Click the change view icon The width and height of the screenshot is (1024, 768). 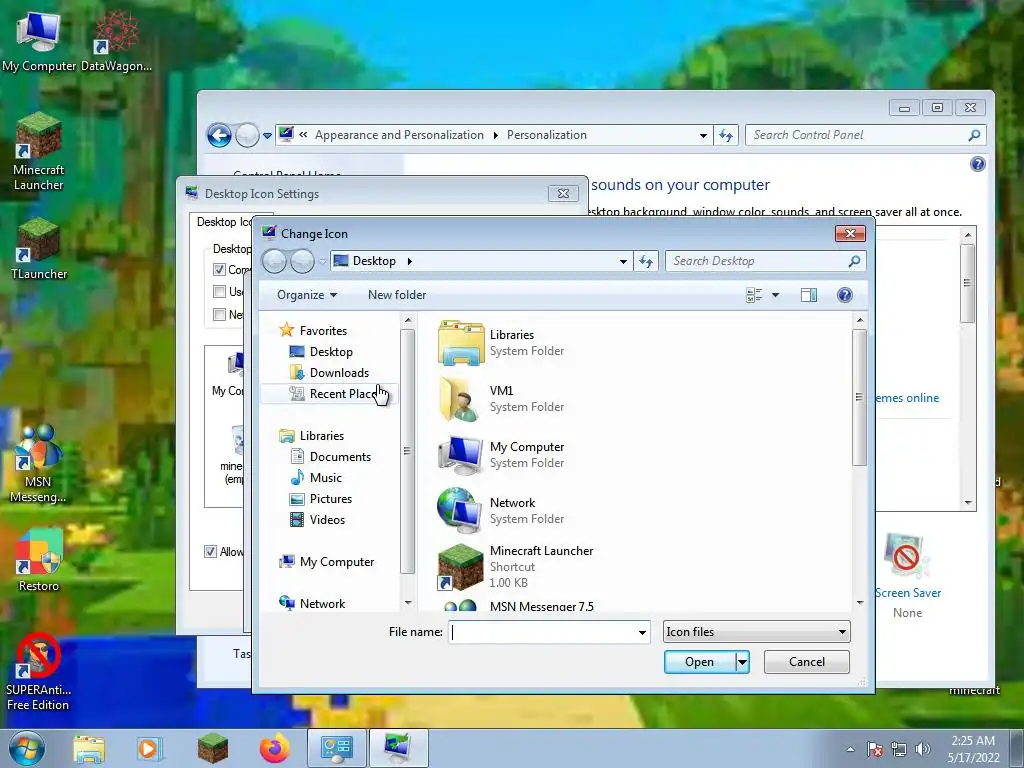tap(754, 295)
